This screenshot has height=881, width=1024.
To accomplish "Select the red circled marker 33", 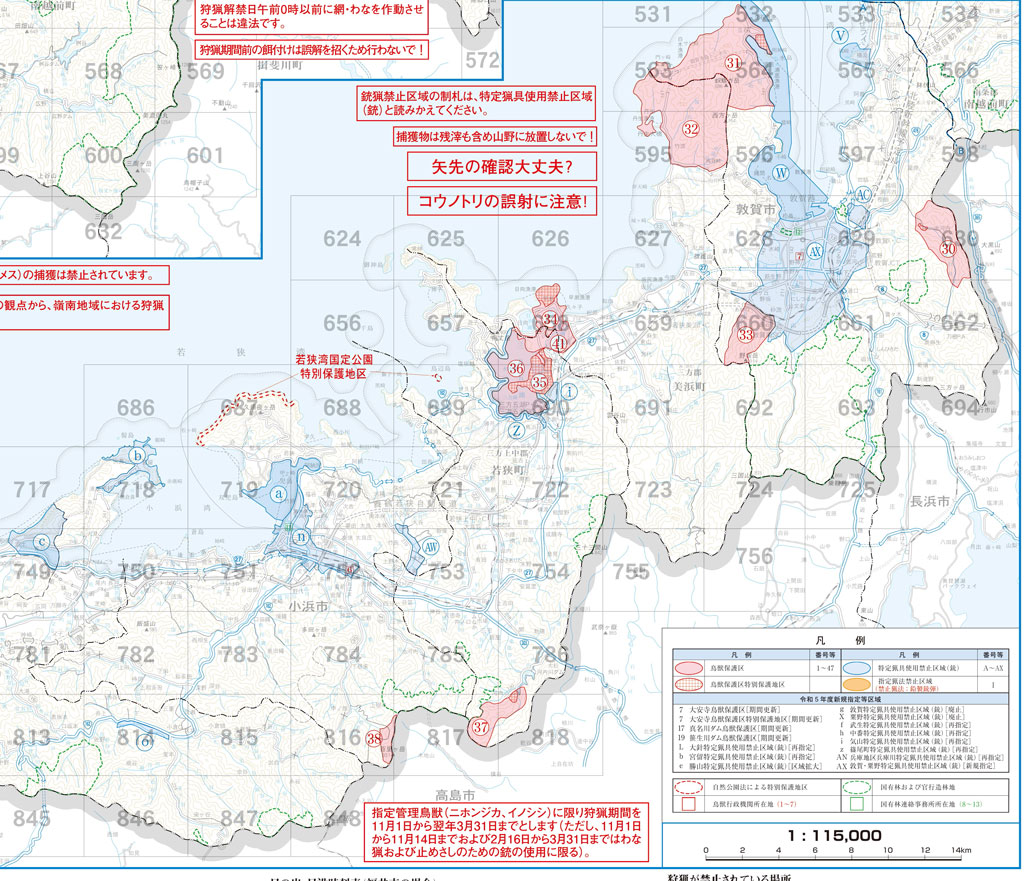I will [745, 335].
